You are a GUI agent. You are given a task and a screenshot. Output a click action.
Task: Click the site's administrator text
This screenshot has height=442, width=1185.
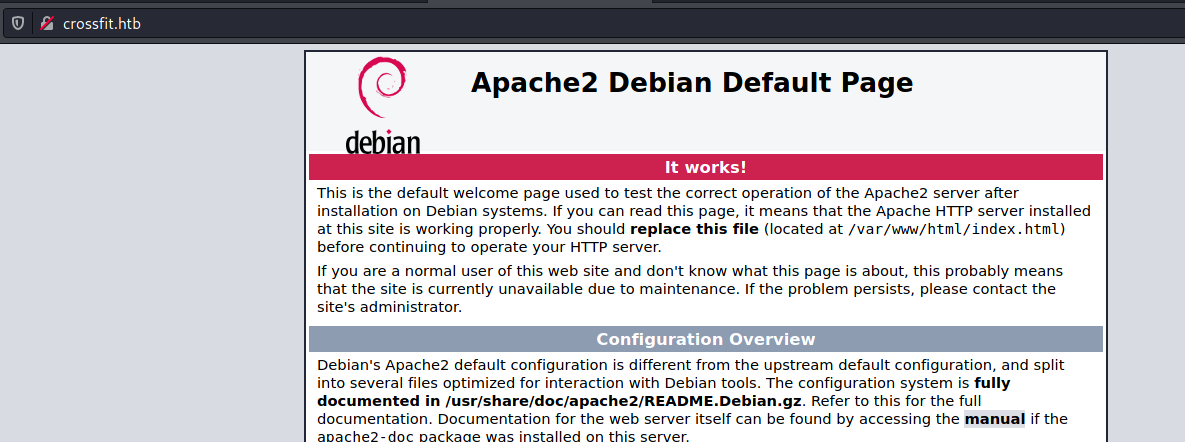(388, 308)
